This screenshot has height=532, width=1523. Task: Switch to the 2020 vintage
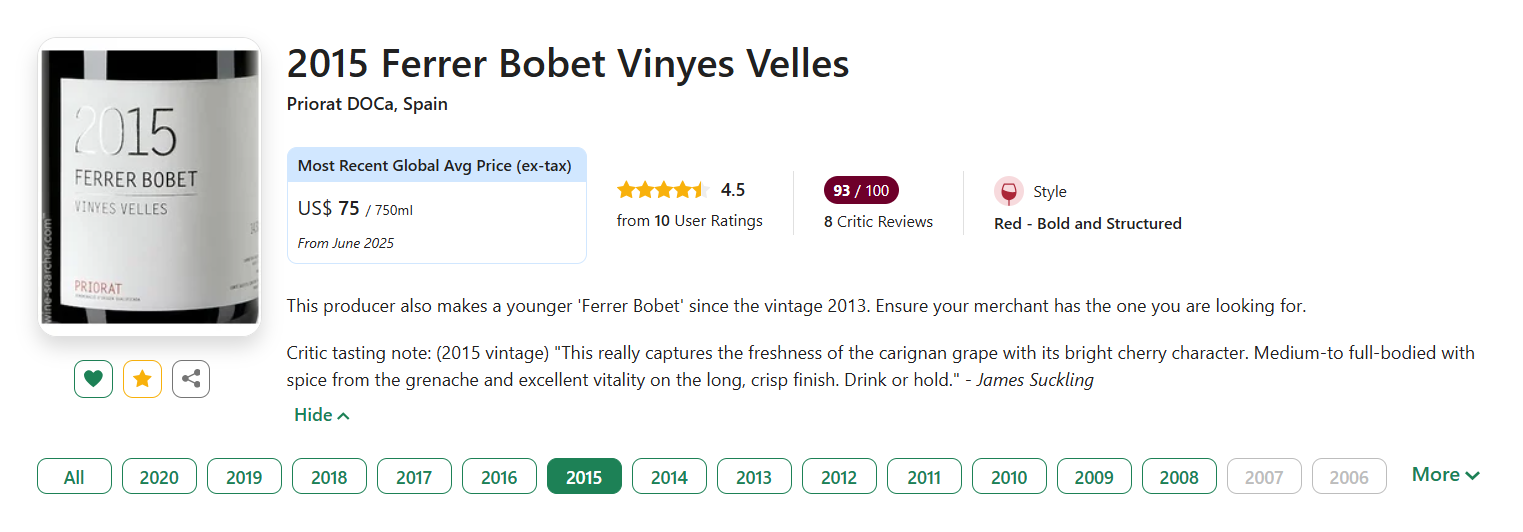(x=159, y=477)
